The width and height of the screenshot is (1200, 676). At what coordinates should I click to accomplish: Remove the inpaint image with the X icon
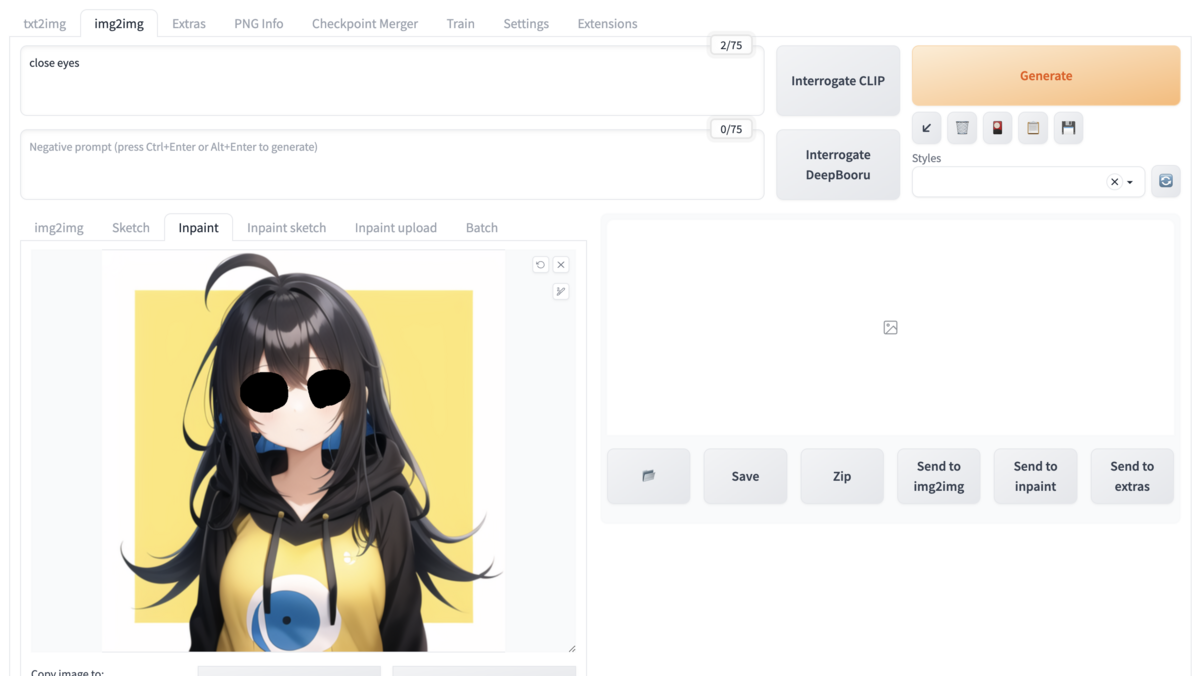point(561,265)
